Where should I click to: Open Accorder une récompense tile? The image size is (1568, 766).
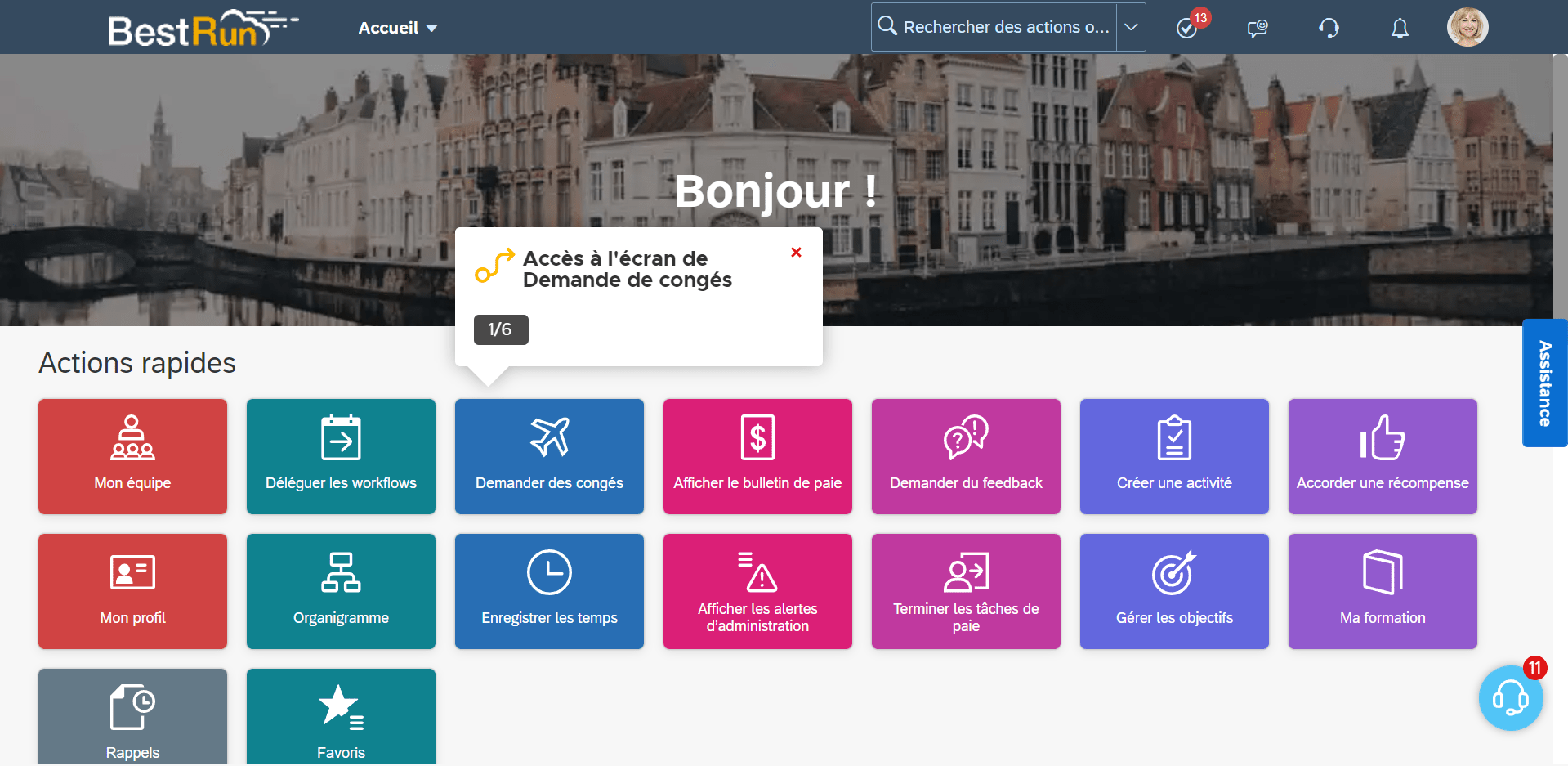coord(1383,456)
